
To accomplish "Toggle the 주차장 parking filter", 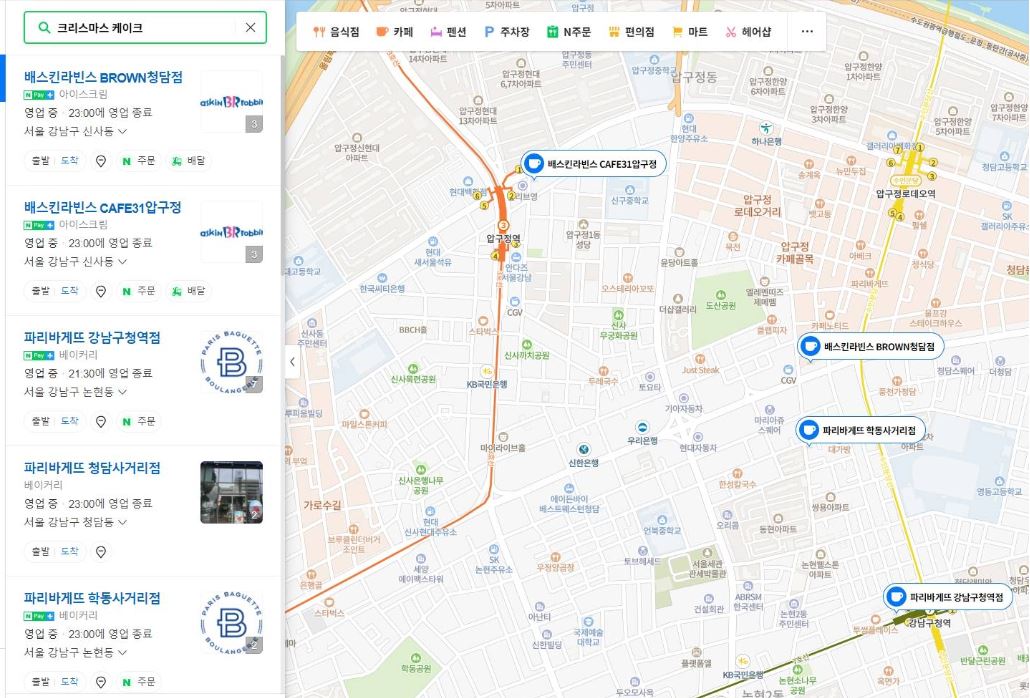I will (x=506, y=32).
